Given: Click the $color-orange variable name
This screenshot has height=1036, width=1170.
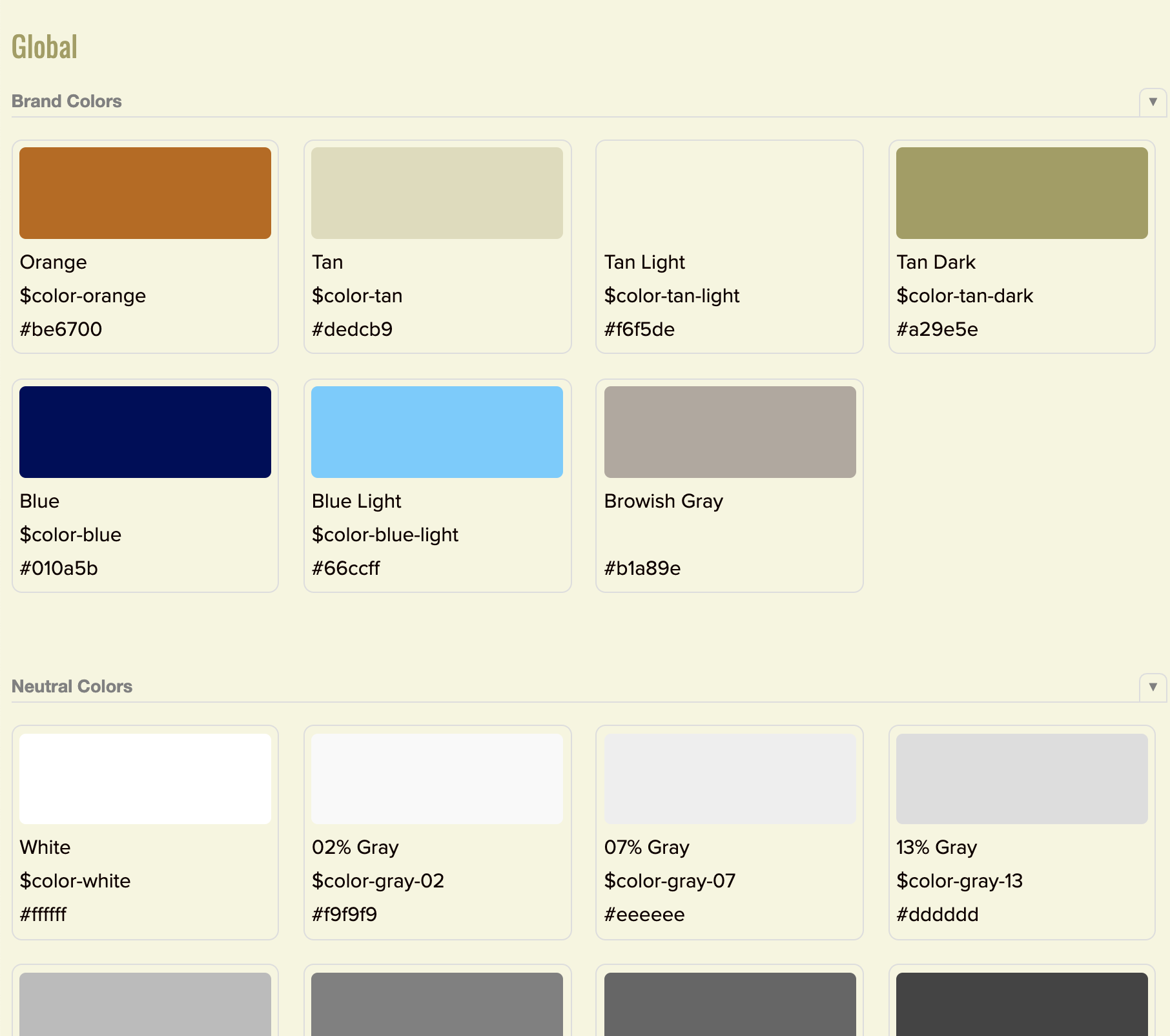Looking at the screenshot, I should 83,296.
